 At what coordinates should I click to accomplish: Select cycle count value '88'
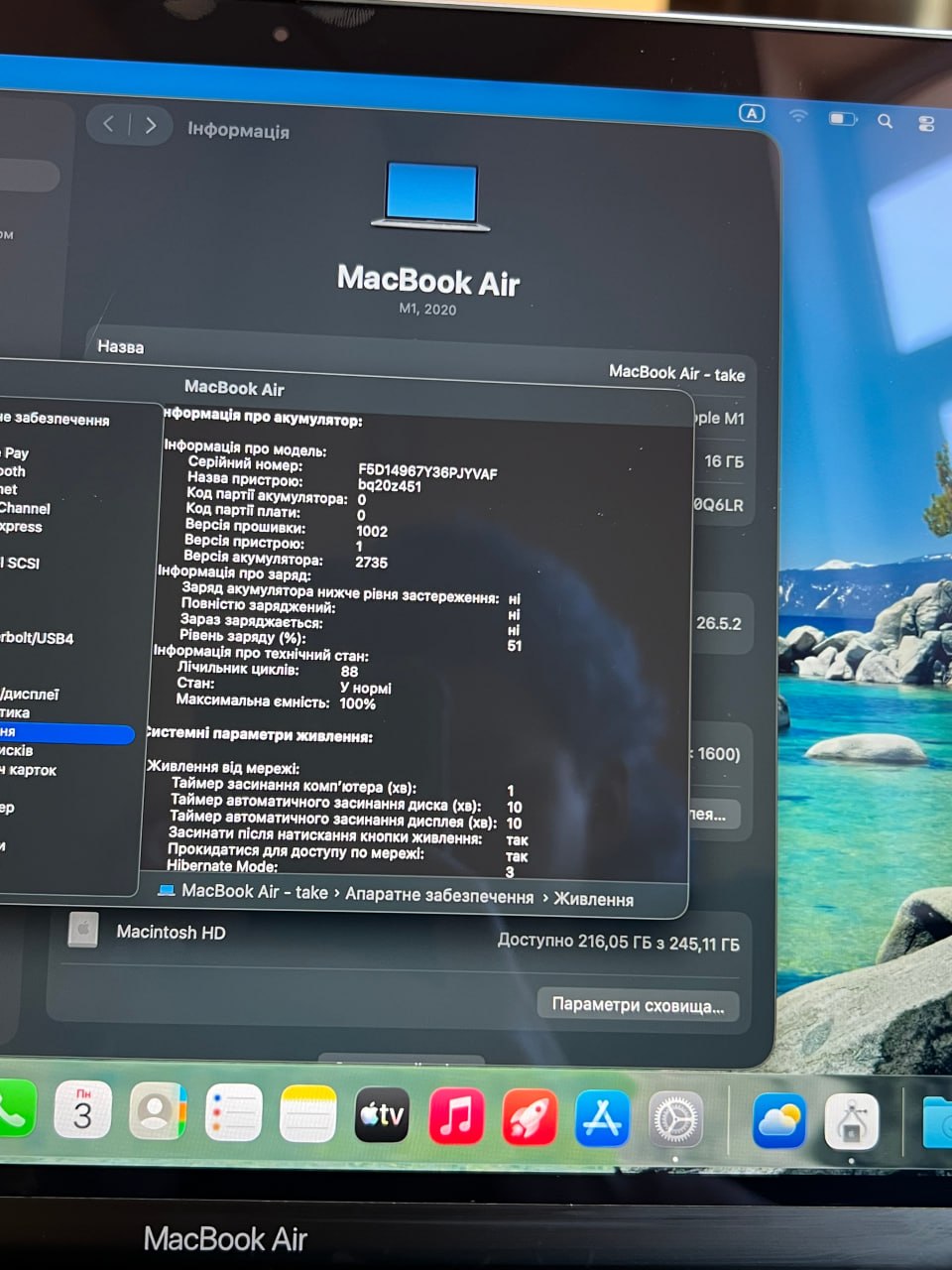click(349, 671)
